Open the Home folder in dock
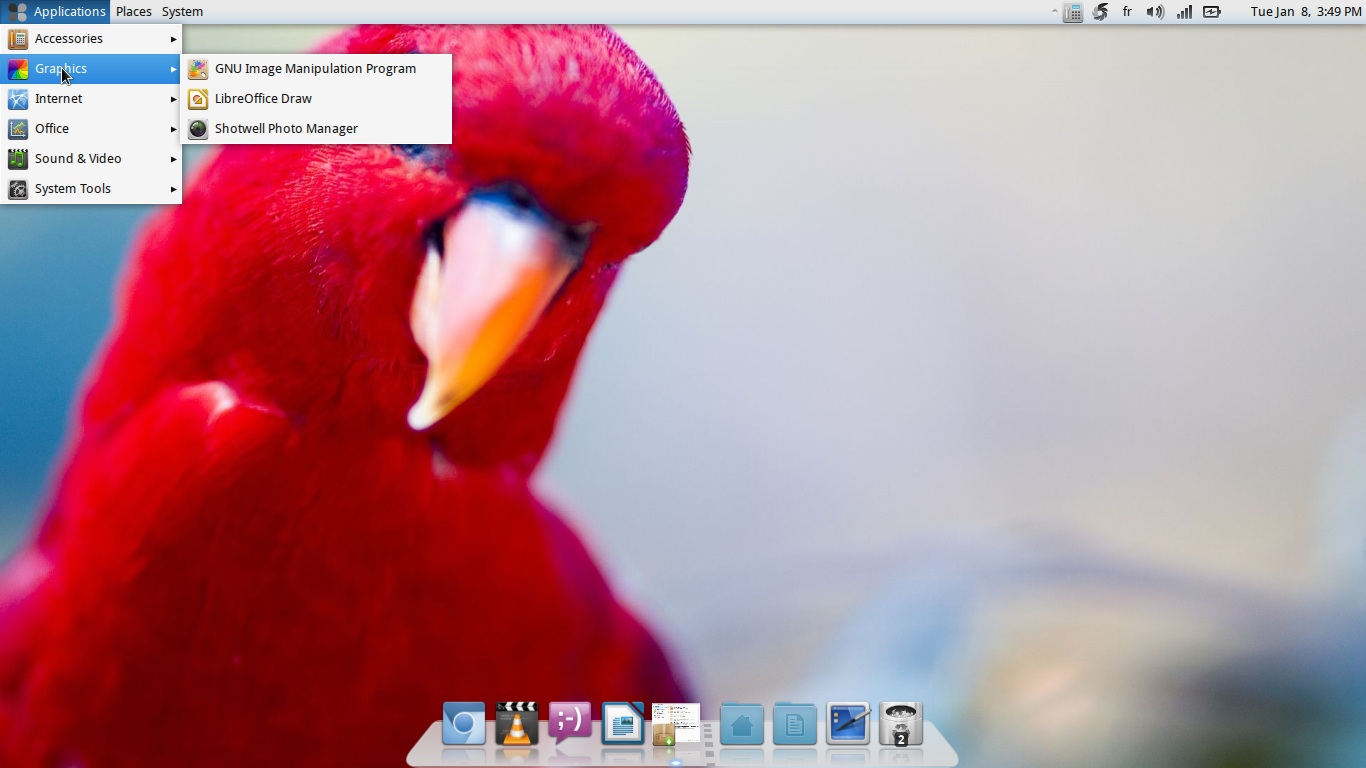This screenshot has width=1366, height=768. coord(742,724)
